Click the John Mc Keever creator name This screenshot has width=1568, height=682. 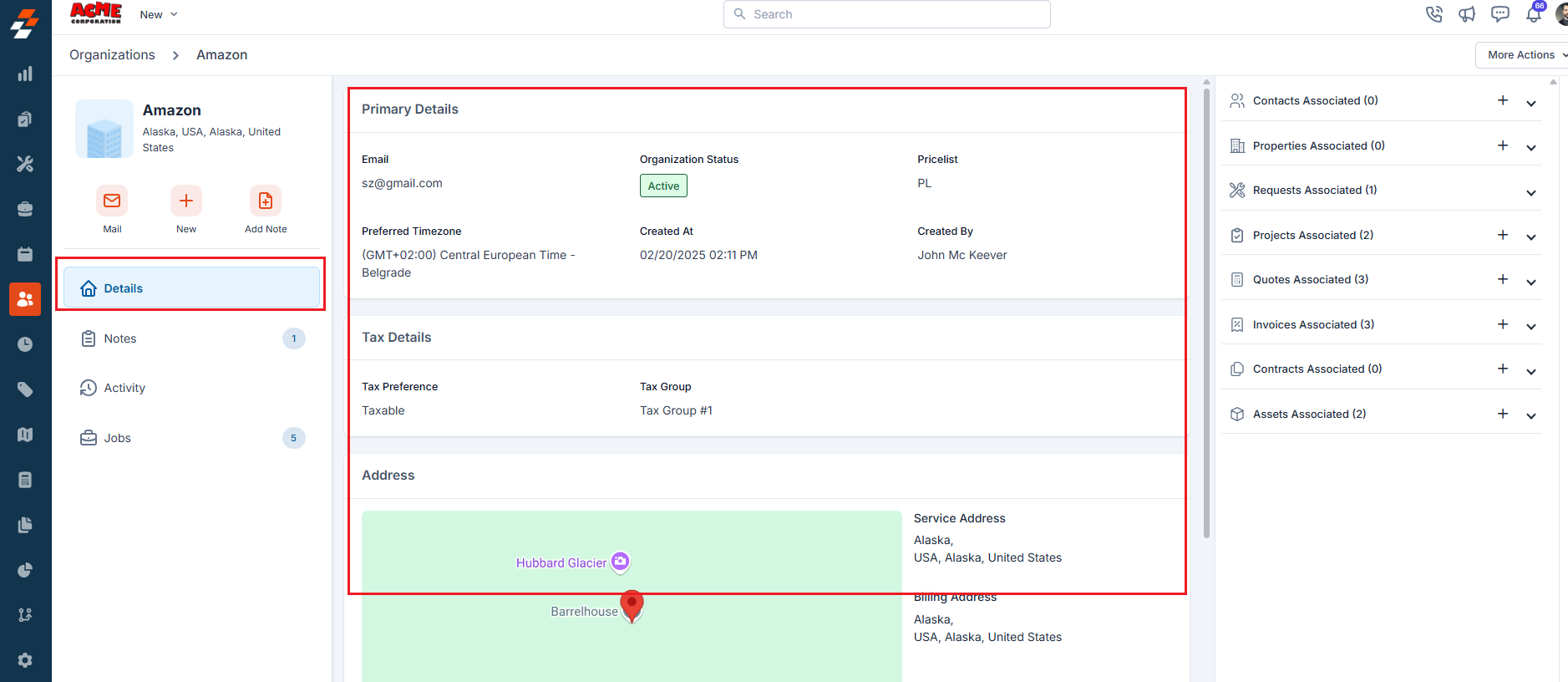[962, 255]
